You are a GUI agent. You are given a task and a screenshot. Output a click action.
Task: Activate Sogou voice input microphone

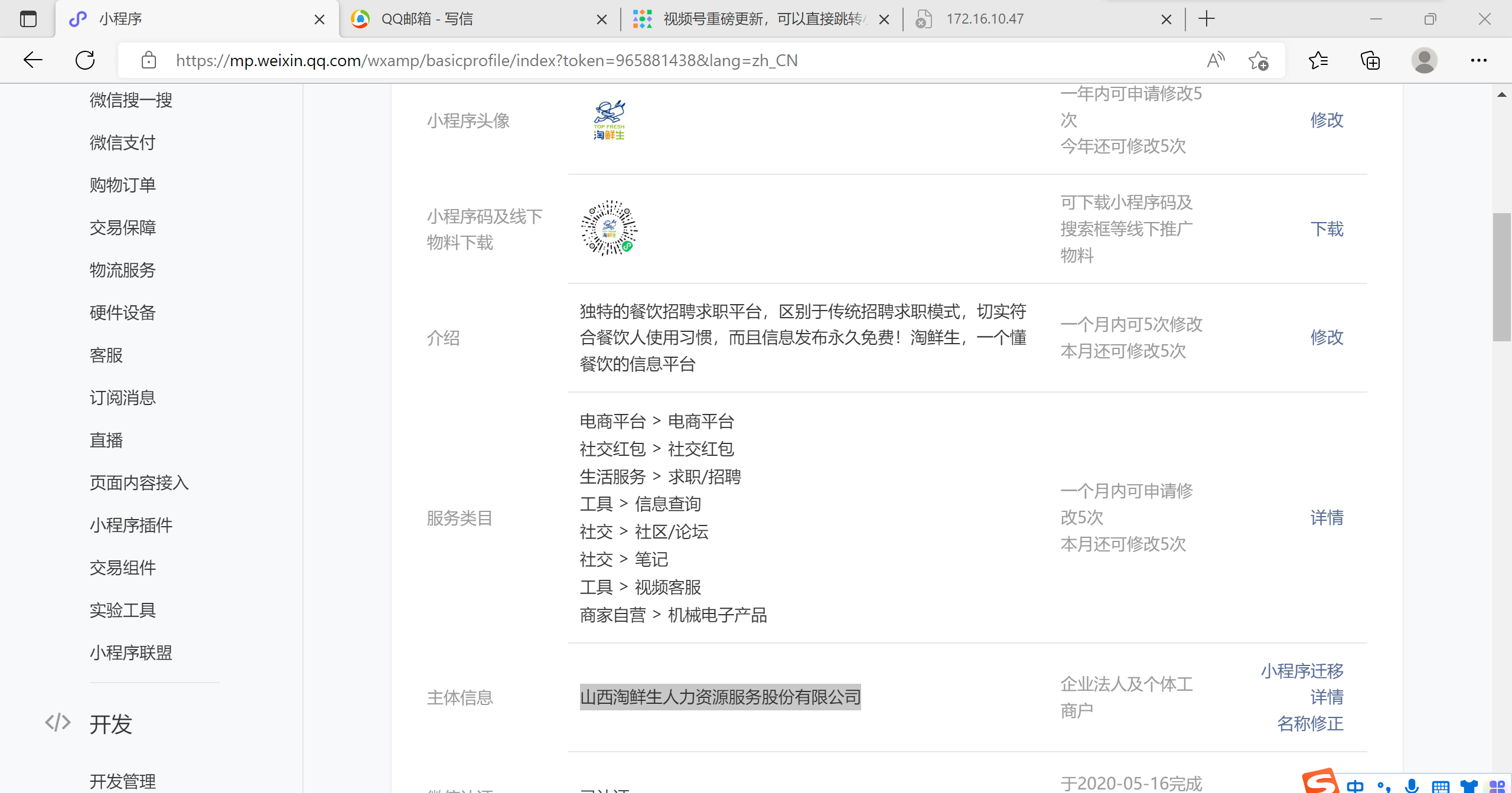click(1412, 785)
